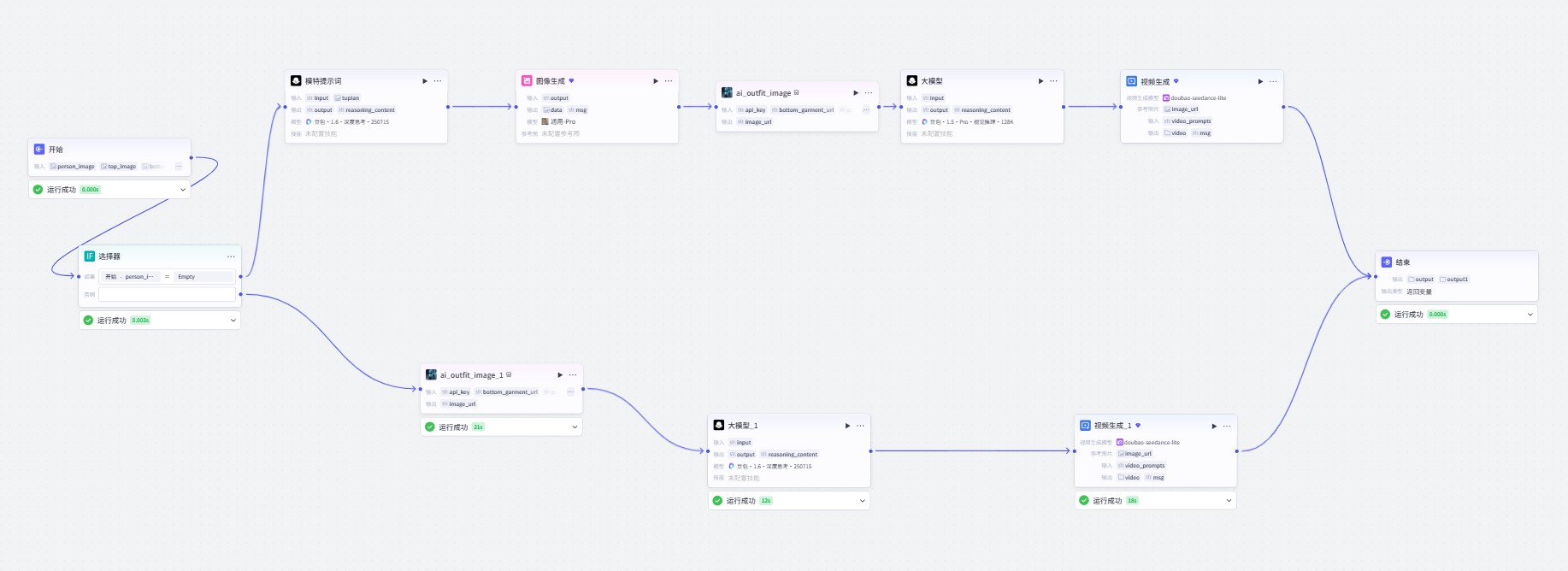Click the play icon on 视频生成_1 node
Screen dimensions: 1568x571
(1214, 426)
